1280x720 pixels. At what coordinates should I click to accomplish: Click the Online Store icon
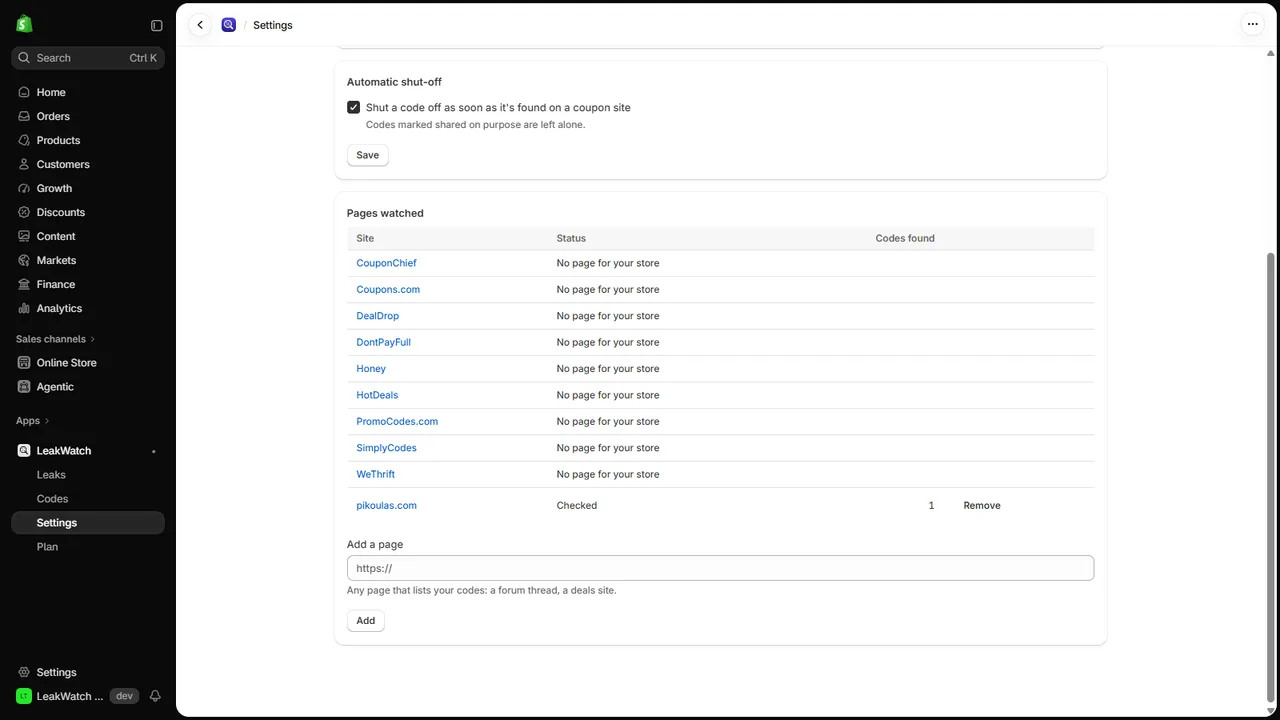click(x=24, y=362)
